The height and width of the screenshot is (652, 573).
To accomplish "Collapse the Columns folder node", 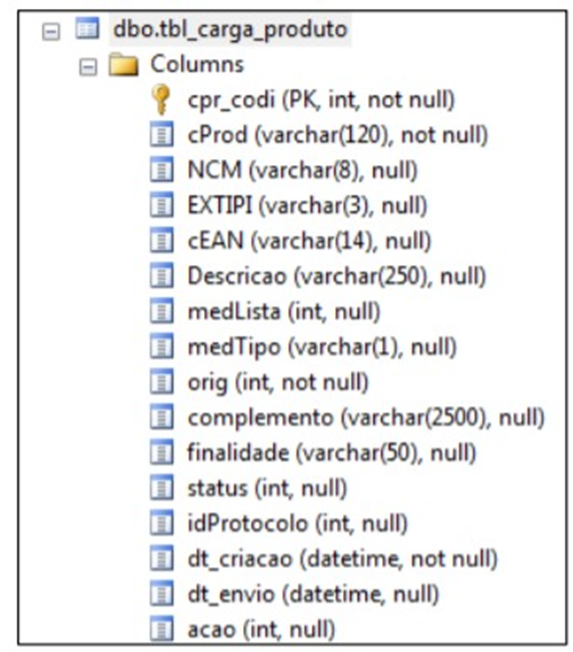I will pos(88,67).
